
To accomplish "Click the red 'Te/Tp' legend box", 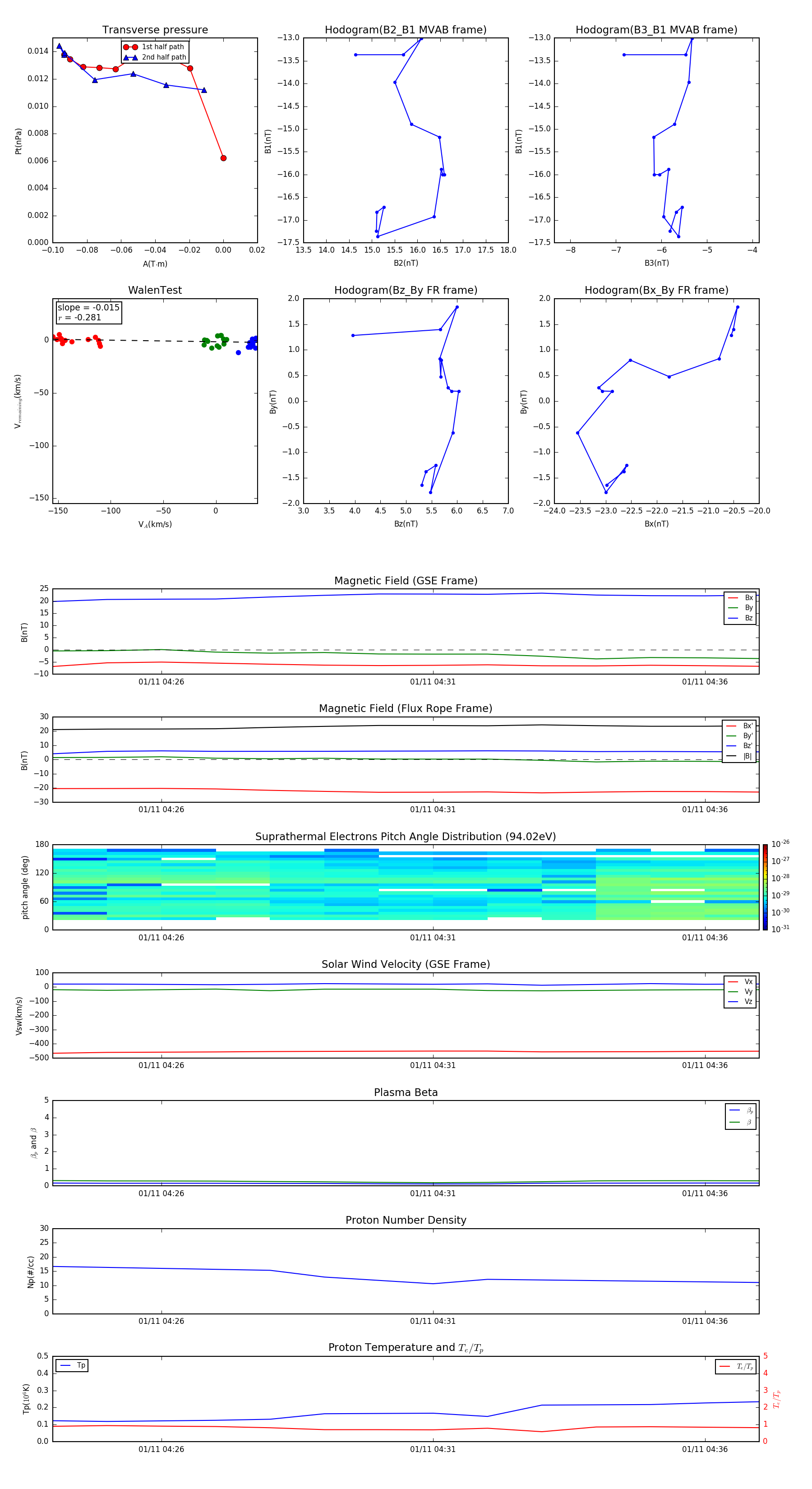I will click(736, 1367).
